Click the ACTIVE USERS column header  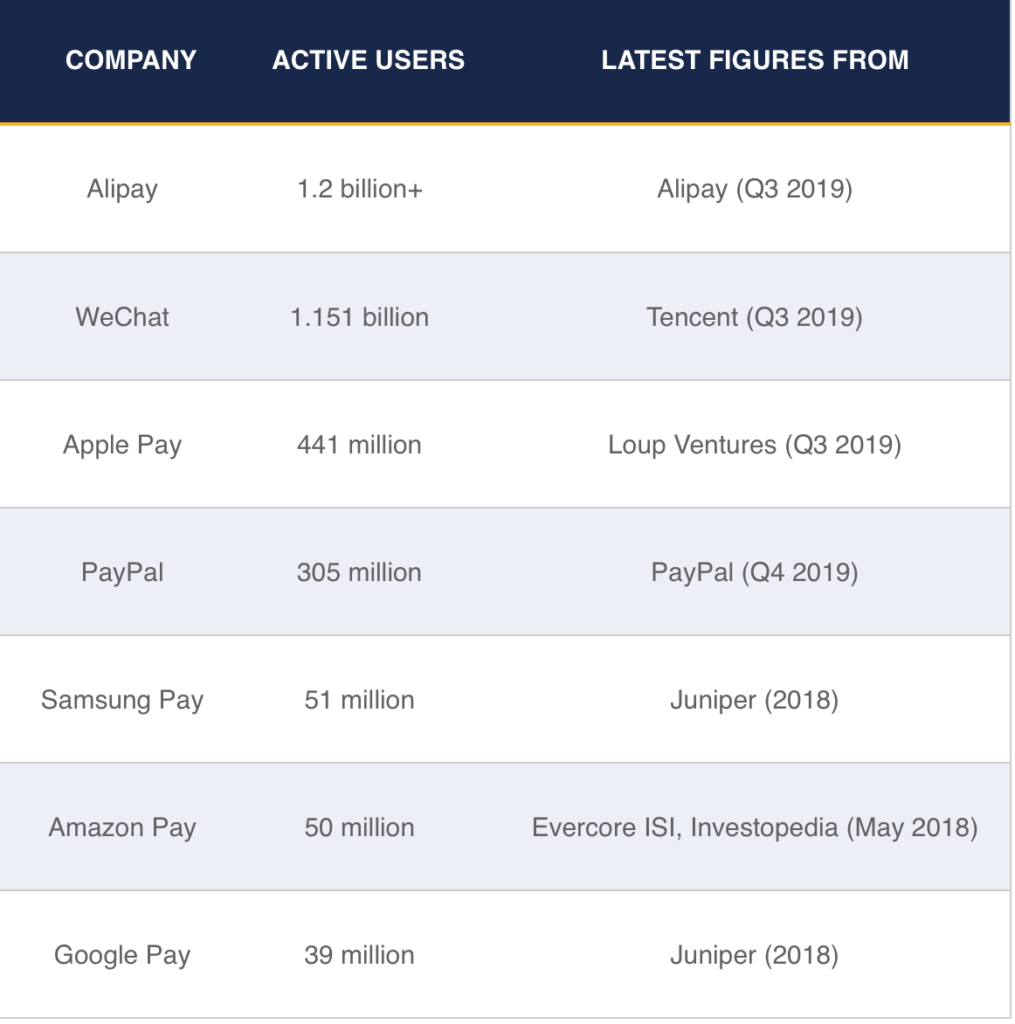pyautogui.click(x=368, y=60)
